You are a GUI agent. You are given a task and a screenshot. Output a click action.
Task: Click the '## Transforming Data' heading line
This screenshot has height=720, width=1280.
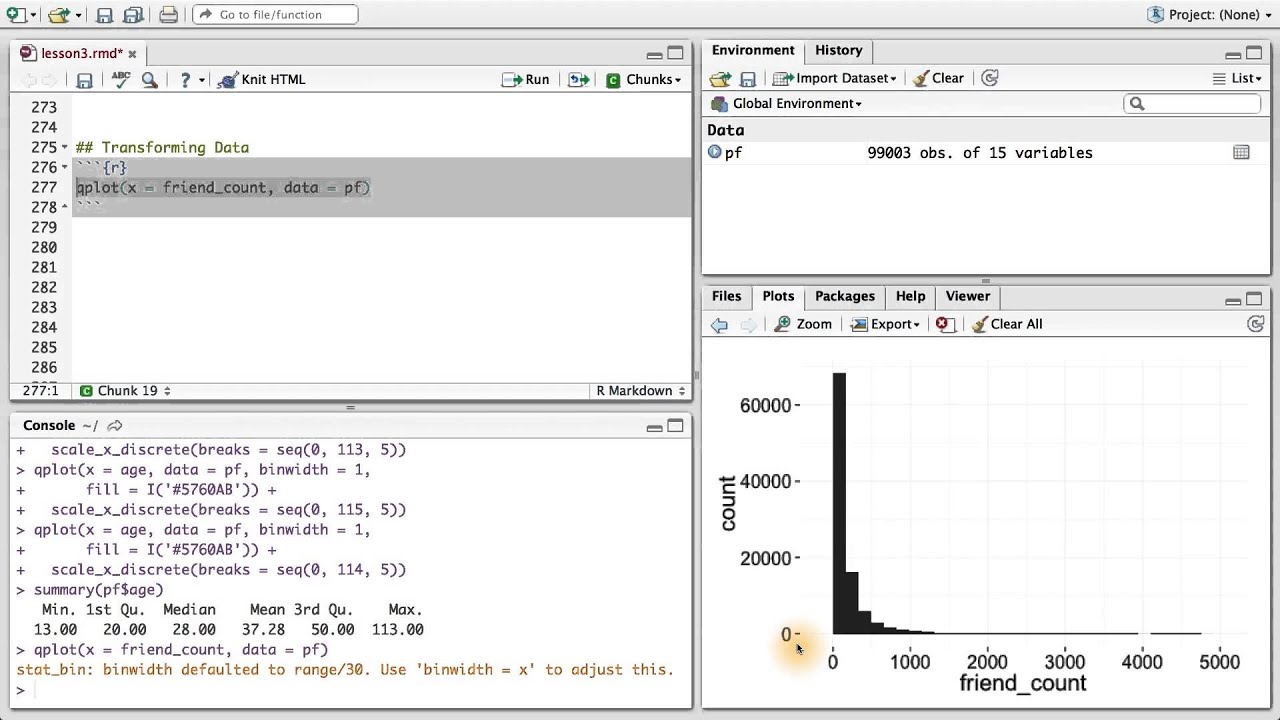pos(162,147)
